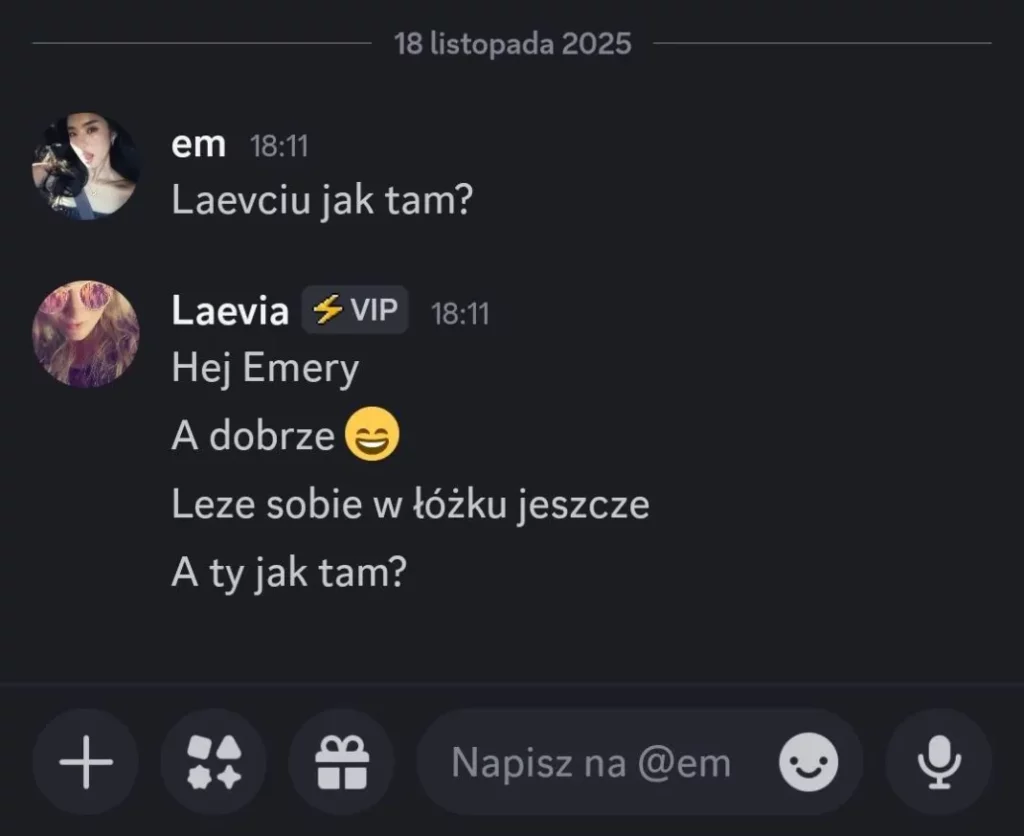The height and width of the screenshot is (836, 1024).
Task: Open em's profile avatar
Action: click(x=86, y=166)
